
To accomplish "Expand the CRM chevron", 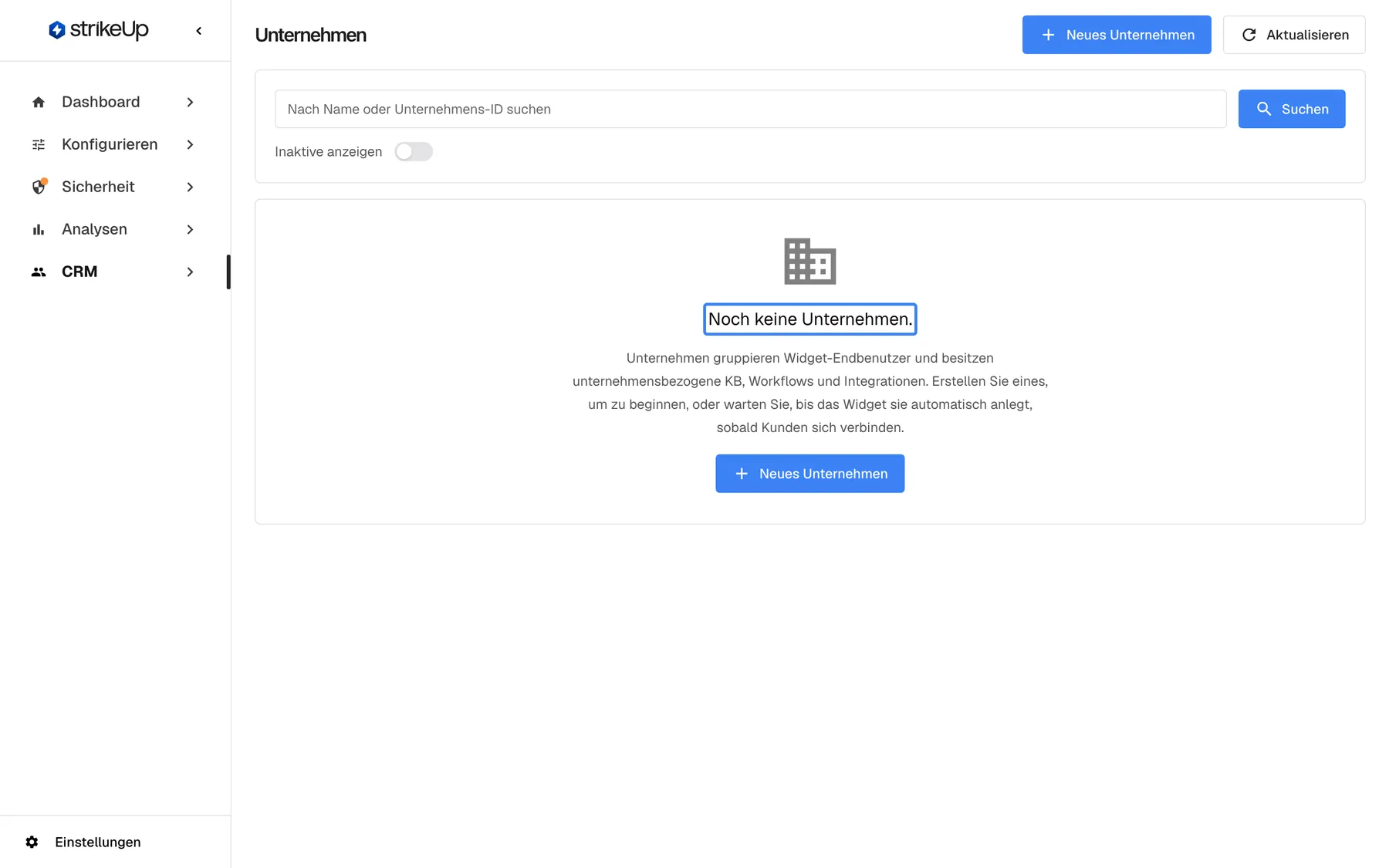I will tap(190, 272).
